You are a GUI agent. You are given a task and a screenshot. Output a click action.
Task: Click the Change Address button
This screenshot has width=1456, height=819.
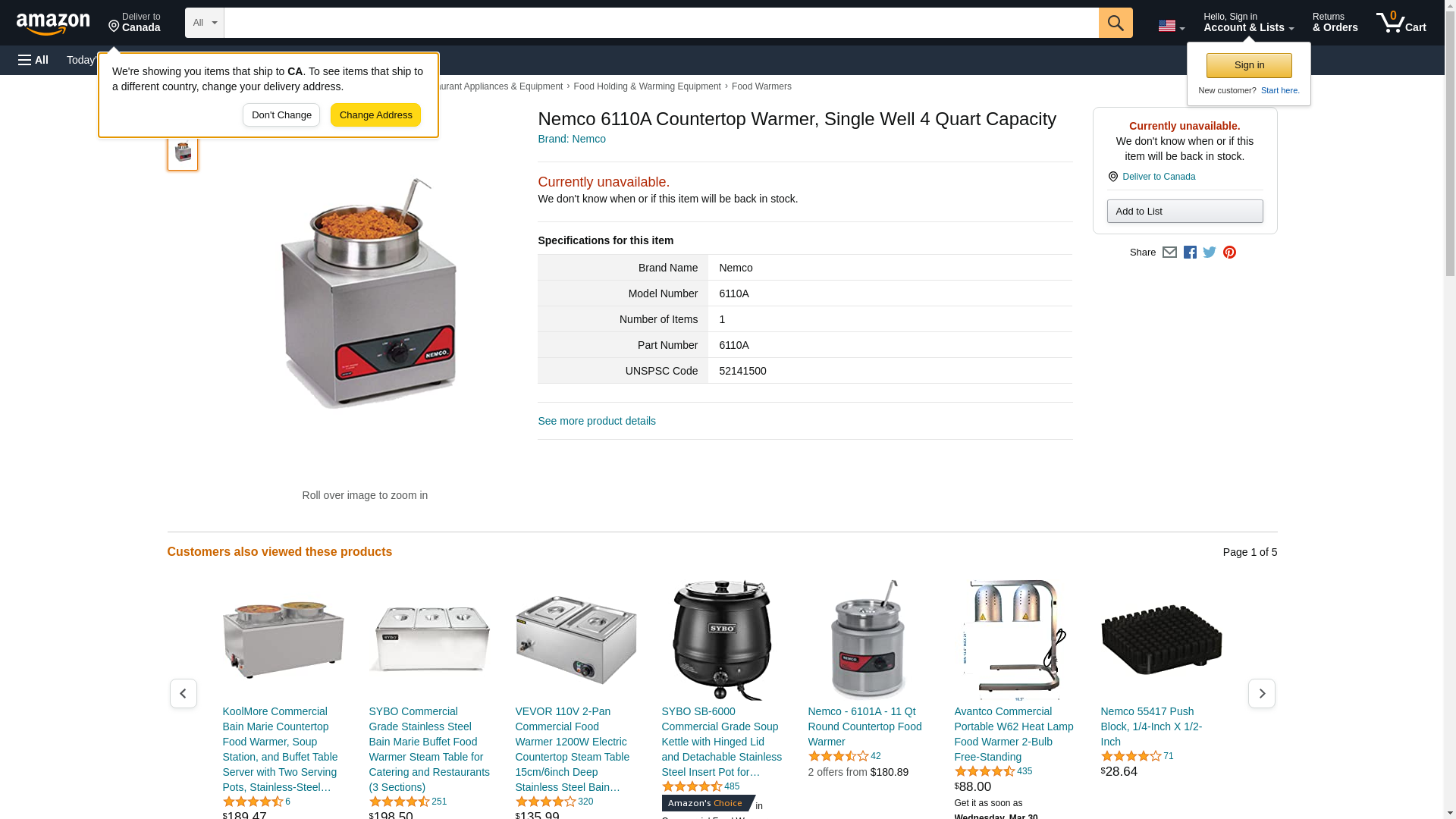pyautogui.click(x=375, y=115)
